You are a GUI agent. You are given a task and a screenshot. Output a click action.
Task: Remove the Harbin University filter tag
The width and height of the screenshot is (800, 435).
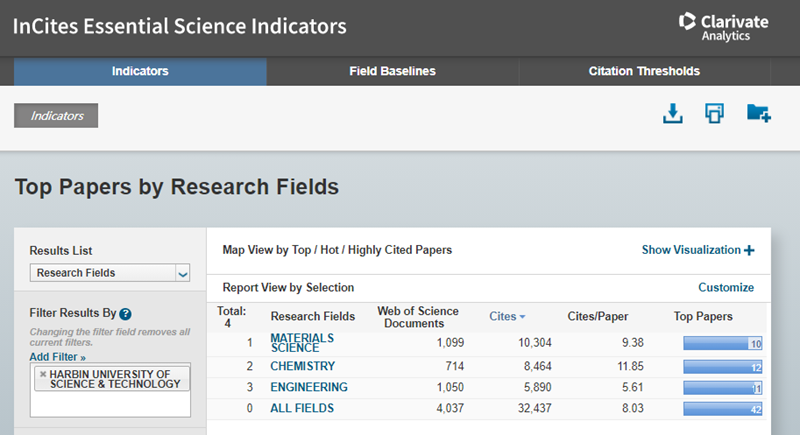tap(42, 373)
